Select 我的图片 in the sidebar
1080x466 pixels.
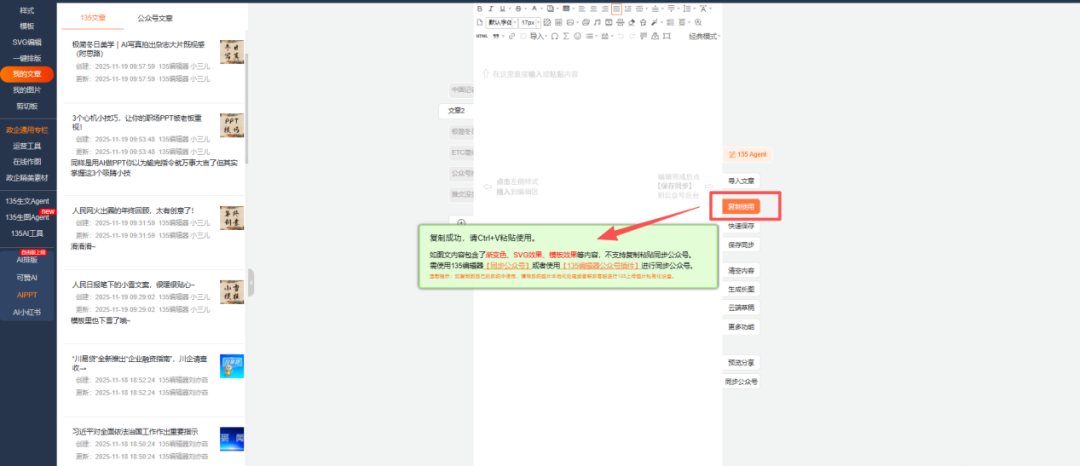[27, 90]
